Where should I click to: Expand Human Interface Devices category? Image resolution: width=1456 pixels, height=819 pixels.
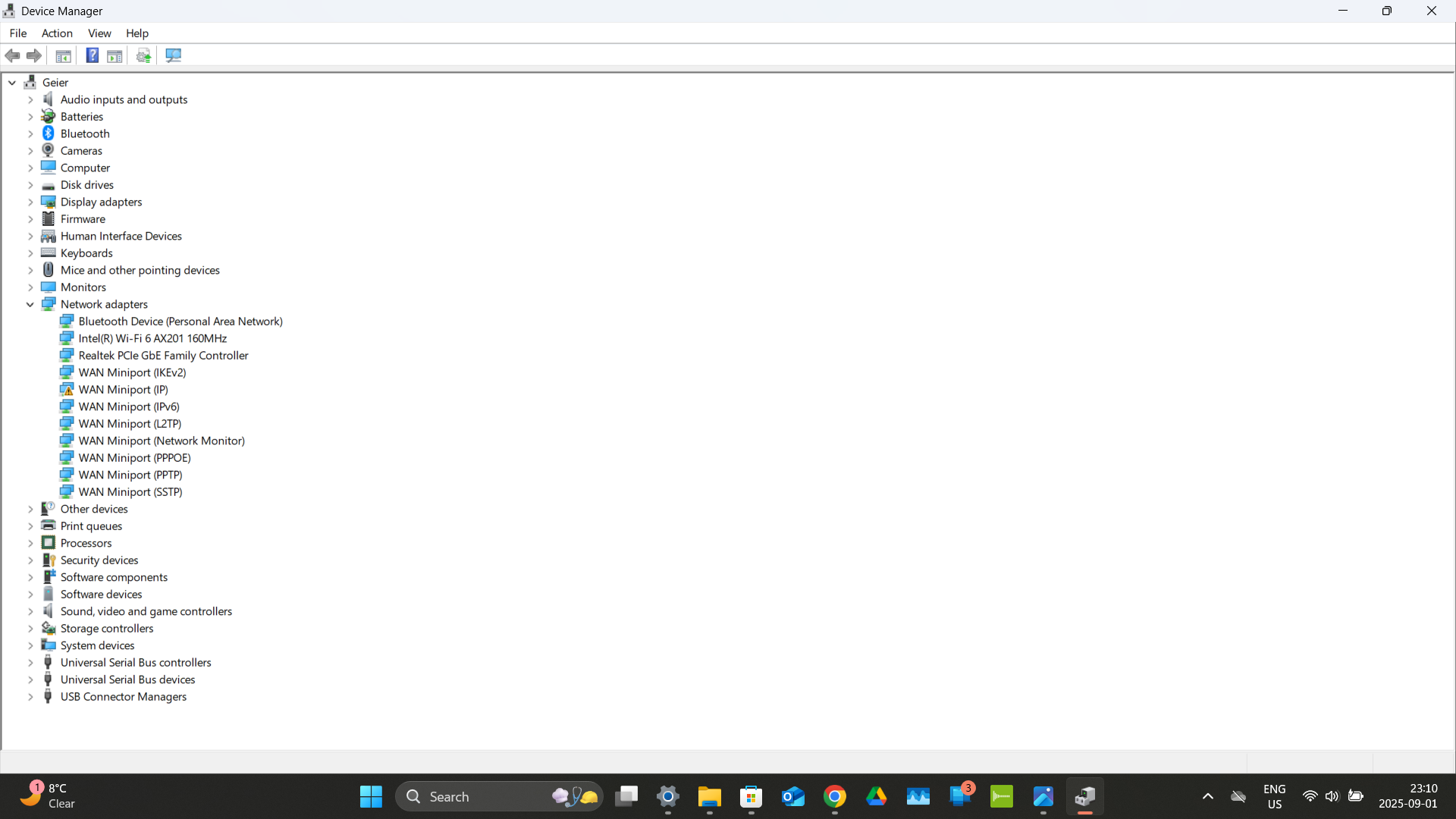[30, 236]
